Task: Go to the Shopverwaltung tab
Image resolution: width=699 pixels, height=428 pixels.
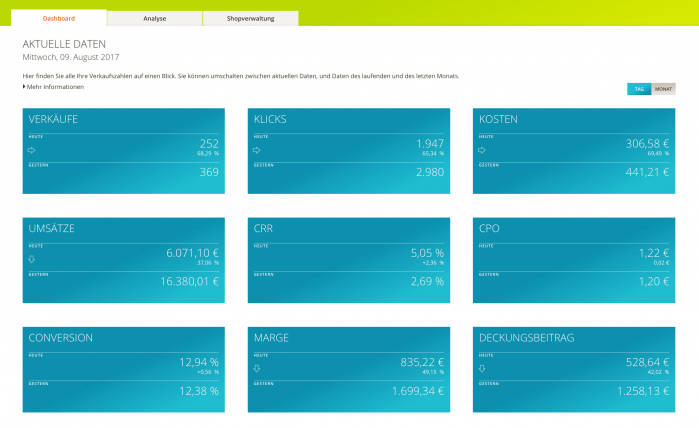Action: point(250,18)
